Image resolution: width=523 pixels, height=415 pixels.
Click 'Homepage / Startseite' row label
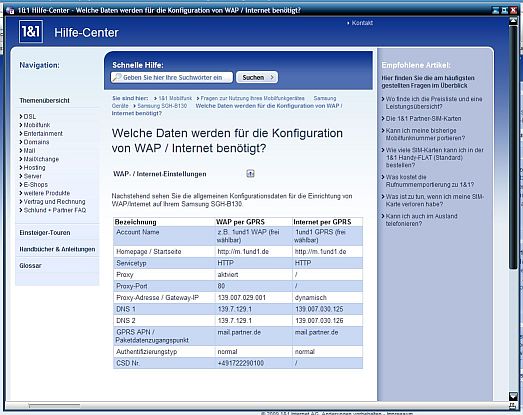pos(149,252)
